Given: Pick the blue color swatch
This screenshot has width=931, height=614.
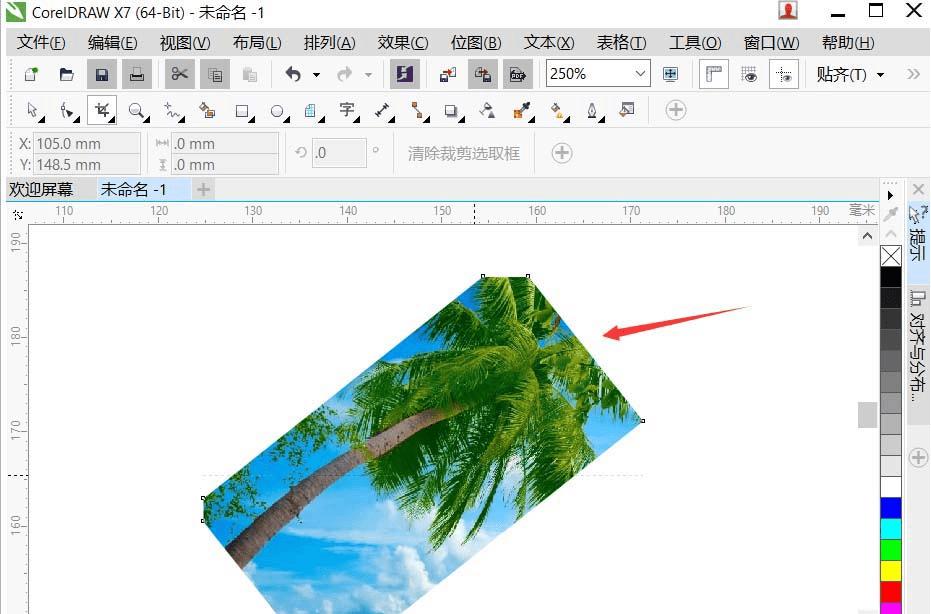Looking at the screenshot, I should click(891, 508).
